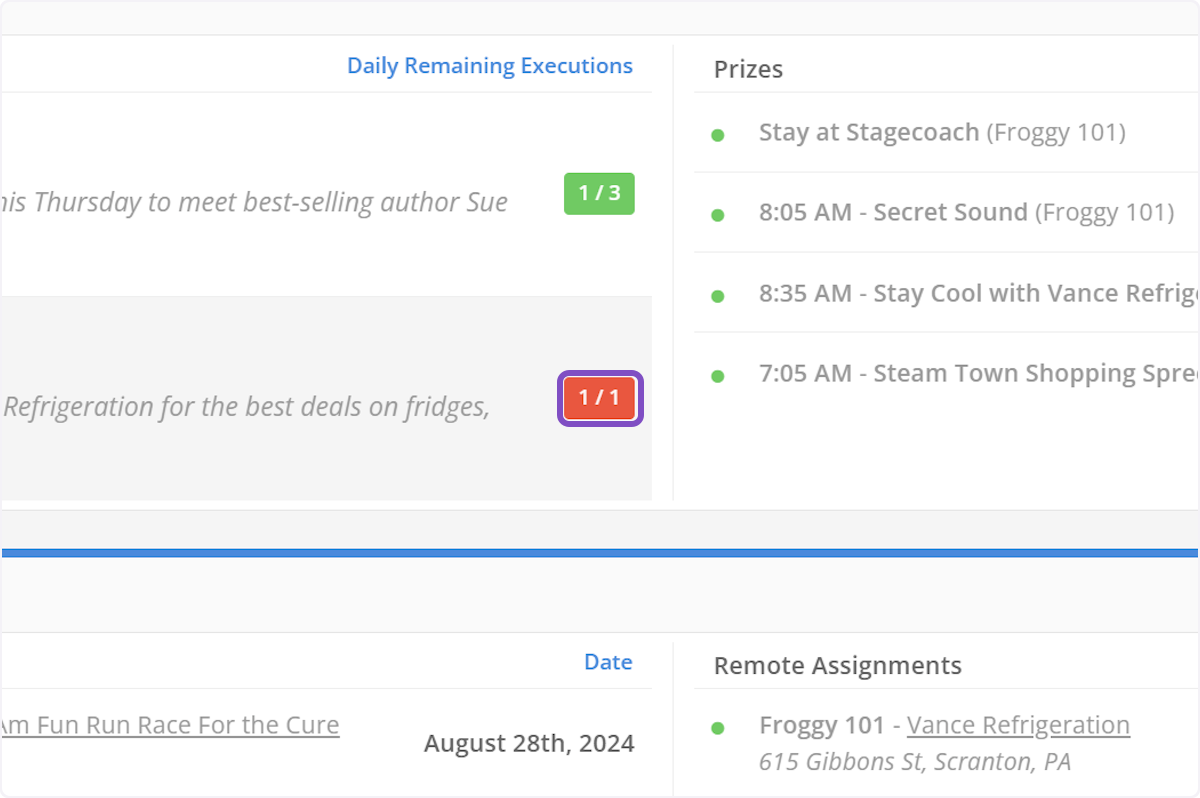Image resolution: width=1200 pixels, height=798 pixels.
Task: Sort by Daily Remaining Executions column
Action: (489, 66)
